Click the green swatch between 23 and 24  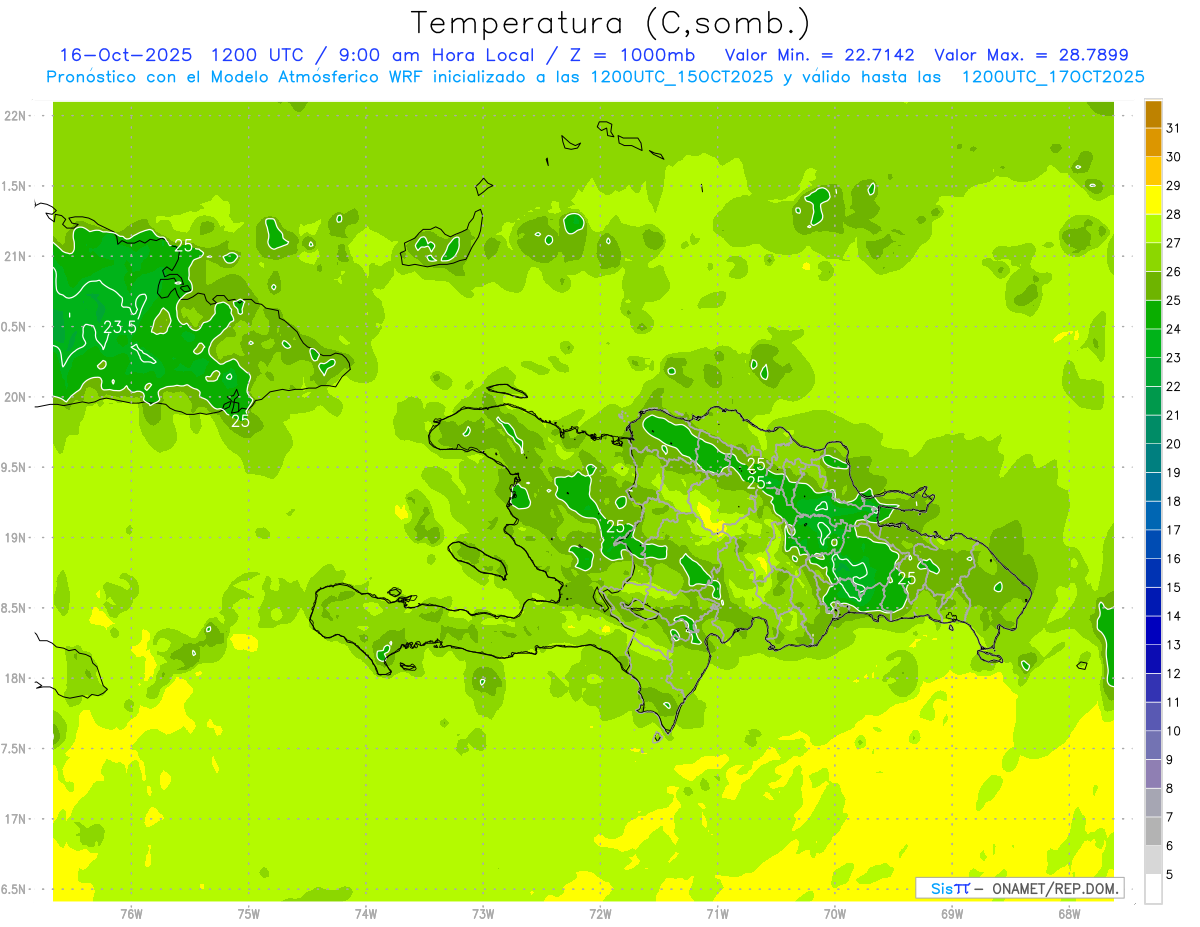1153,343
